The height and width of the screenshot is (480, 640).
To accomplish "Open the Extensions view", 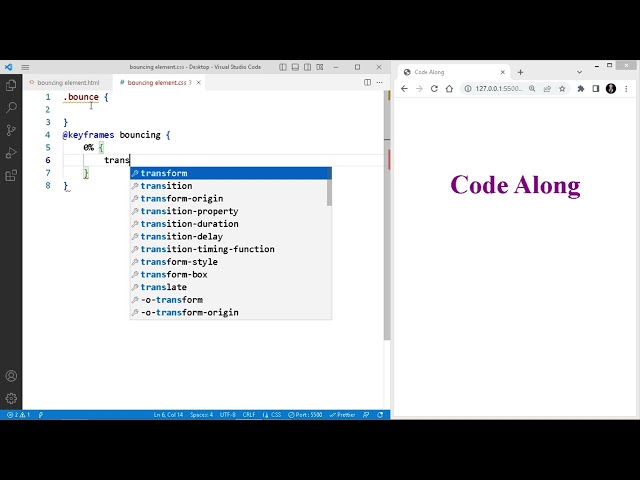I will pos(11,176).
